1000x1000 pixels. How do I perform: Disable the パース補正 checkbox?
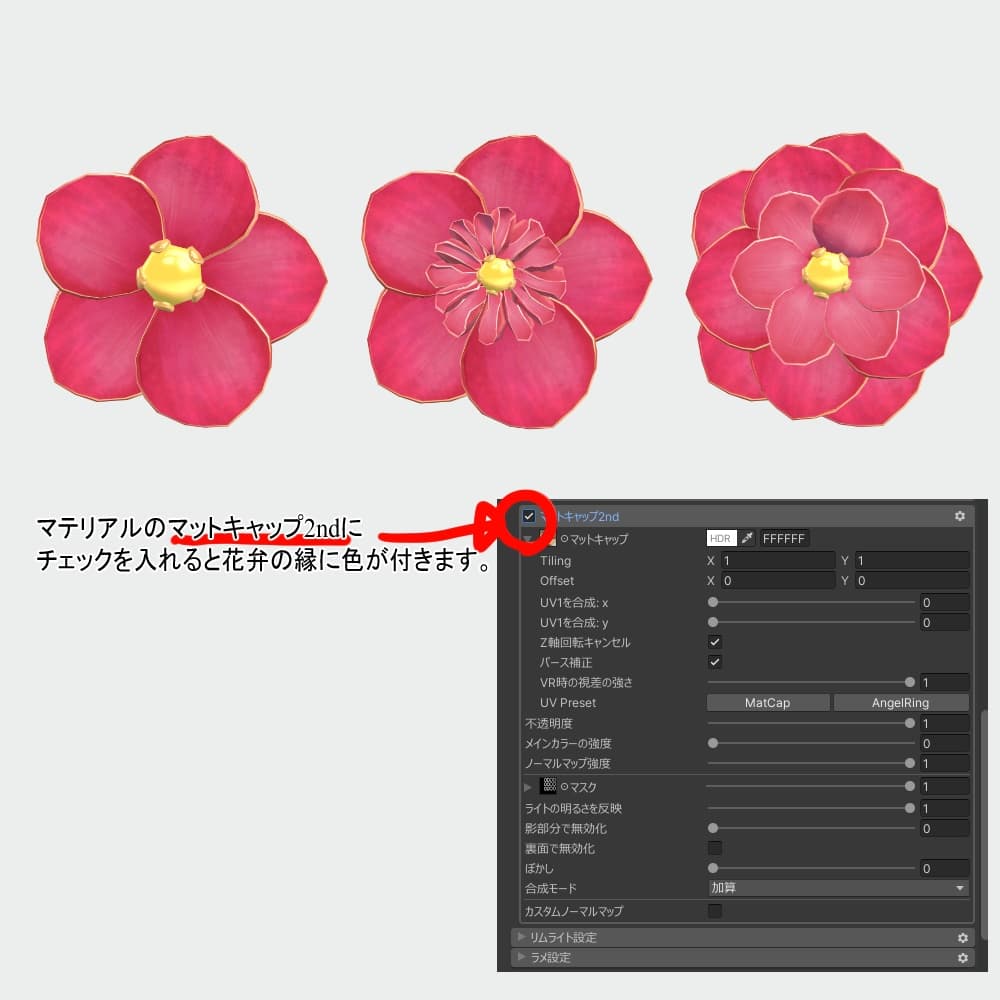tap(713, 661)
